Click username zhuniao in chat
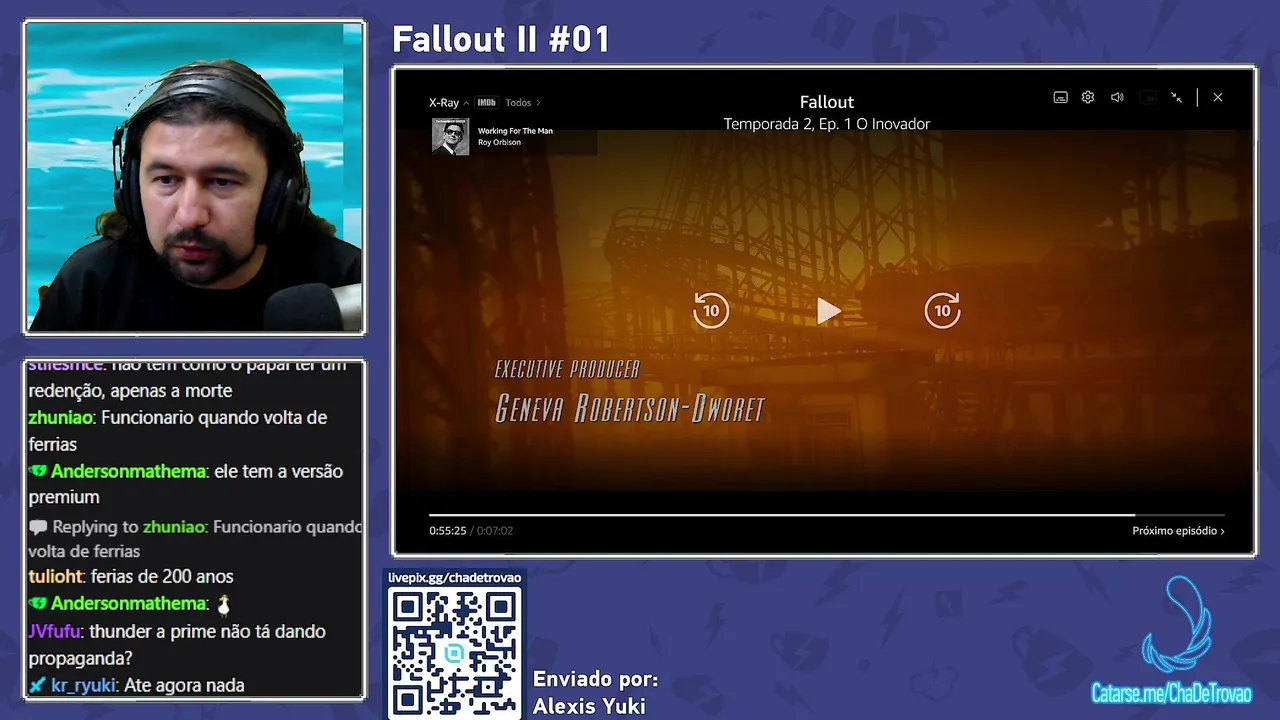The width and height of the screenshot is (1280, 720). pyautogui.click(x=60, y=418)
